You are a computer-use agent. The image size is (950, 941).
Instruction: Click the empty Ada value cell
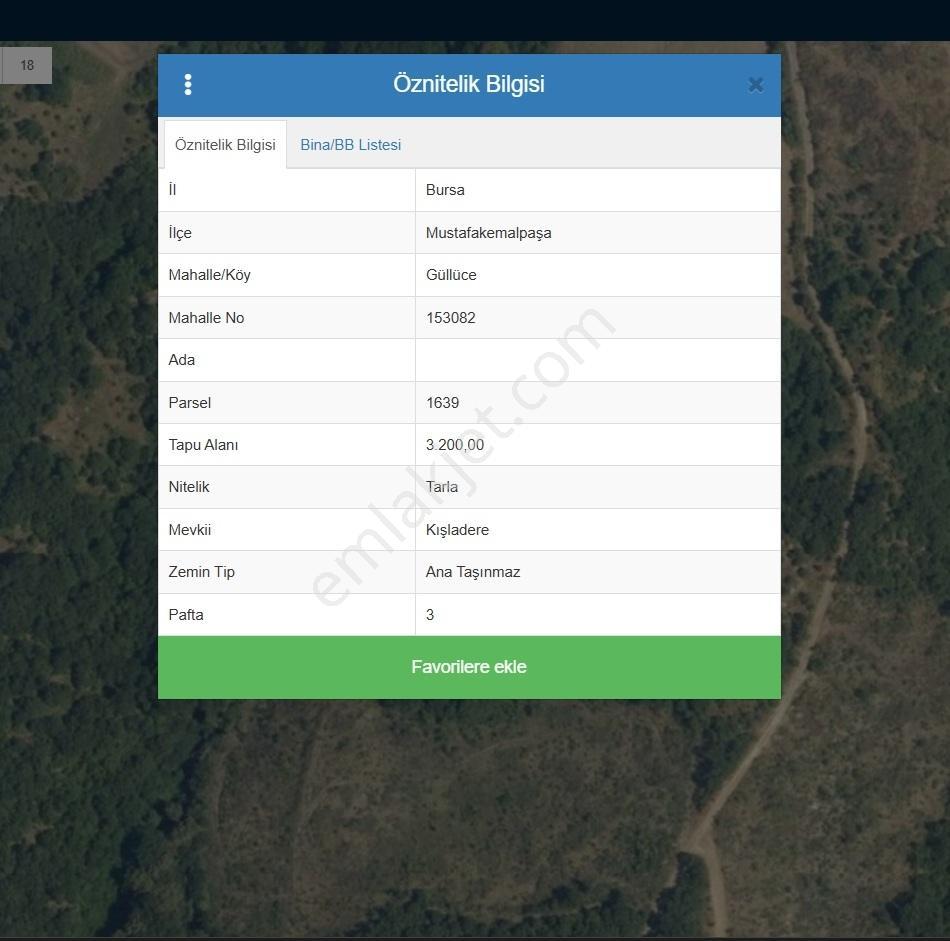[597, 360]
